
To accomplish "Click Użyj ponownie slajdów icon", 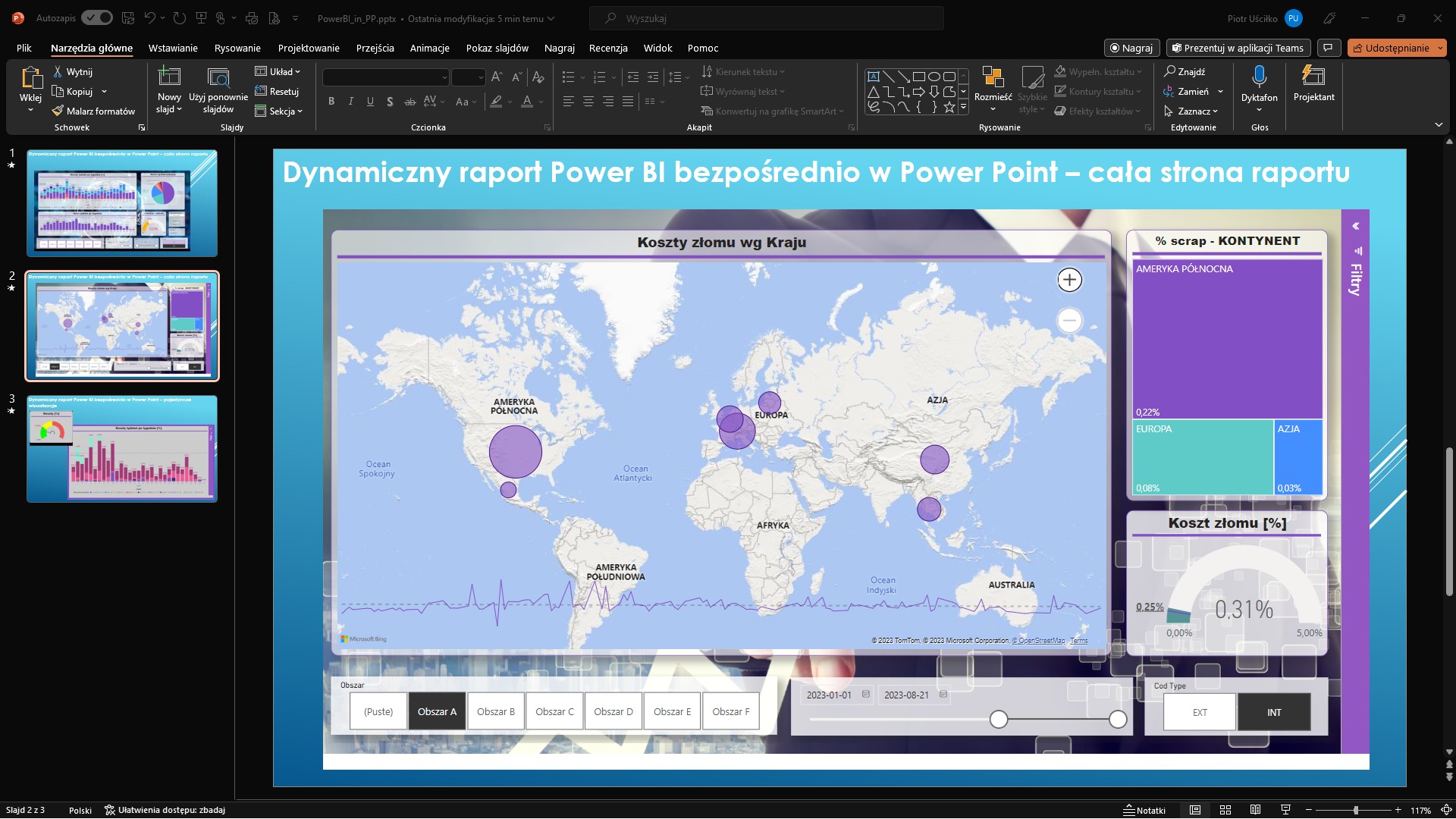I will click(x=218, y=77).
